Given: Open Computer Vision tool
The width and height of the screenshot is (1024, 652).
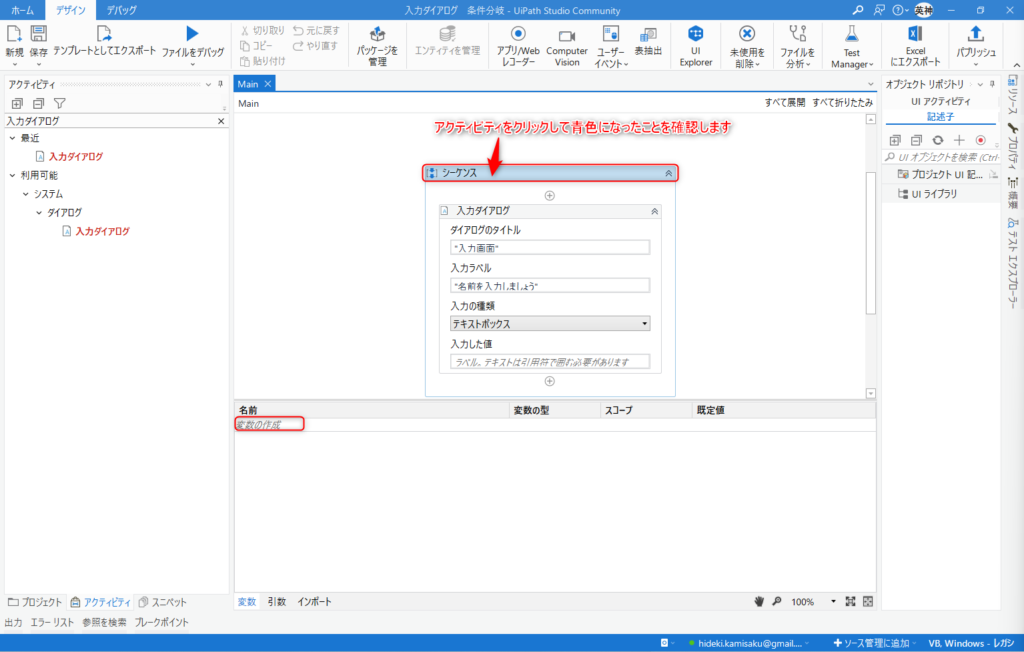Looking at the screenshot, I should tap(567, 47).
